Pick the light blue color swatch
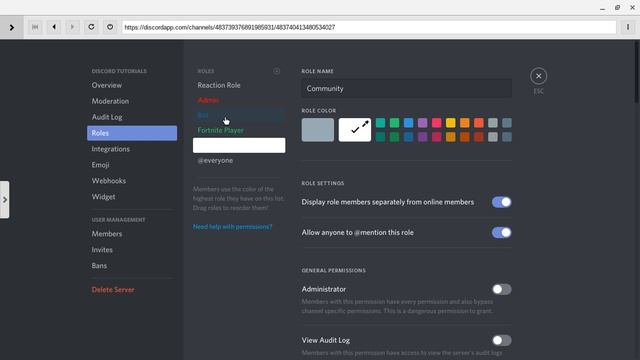Viewport: 640px width, 360px height. [x=409, y=123]
